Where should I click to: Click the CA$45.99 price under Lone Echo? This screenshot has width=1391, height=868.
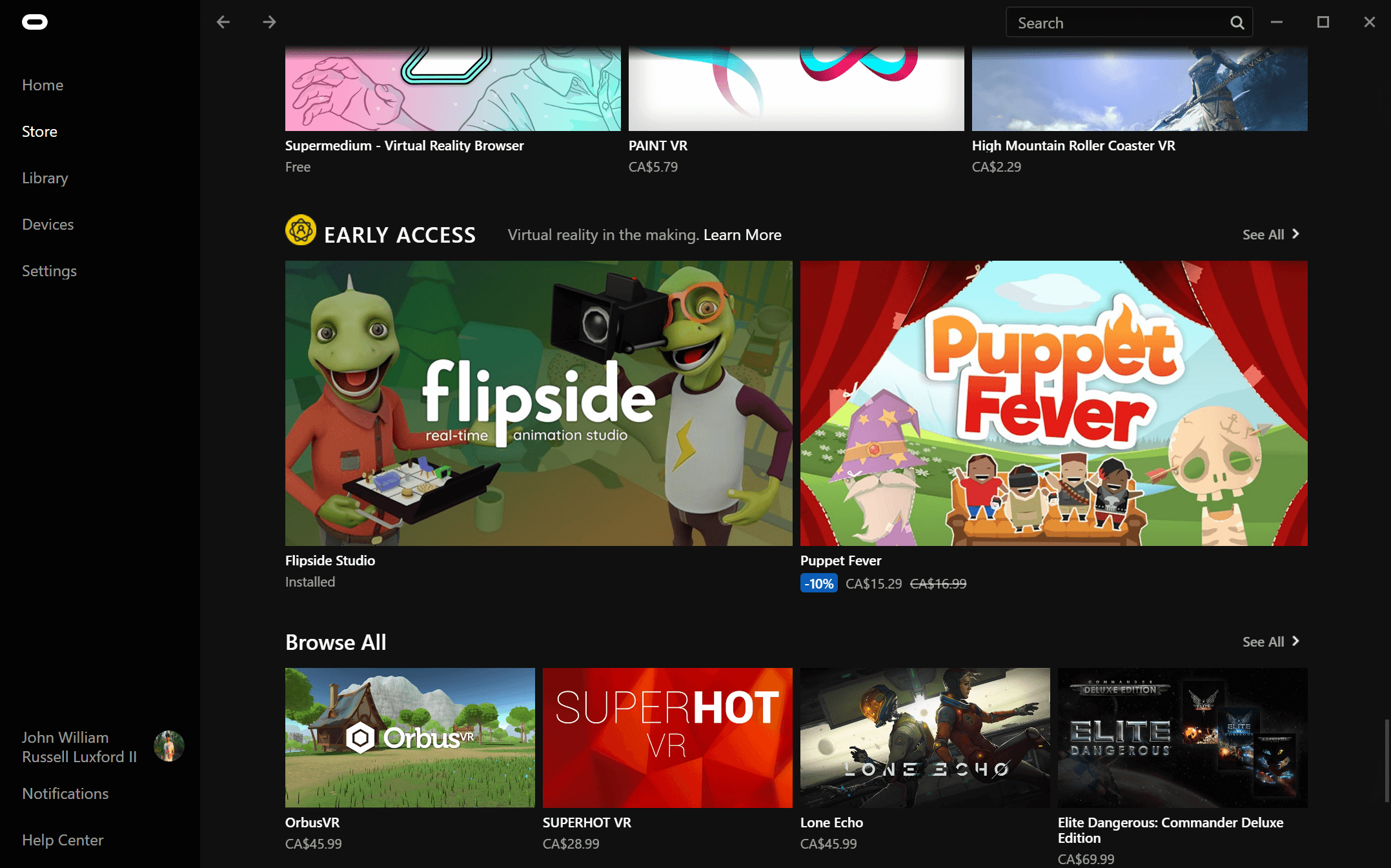click(829, 844)
